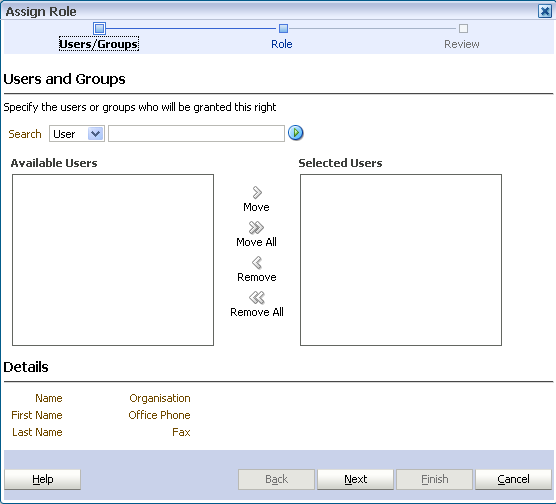Click the Remove text label

click(256, 277)
